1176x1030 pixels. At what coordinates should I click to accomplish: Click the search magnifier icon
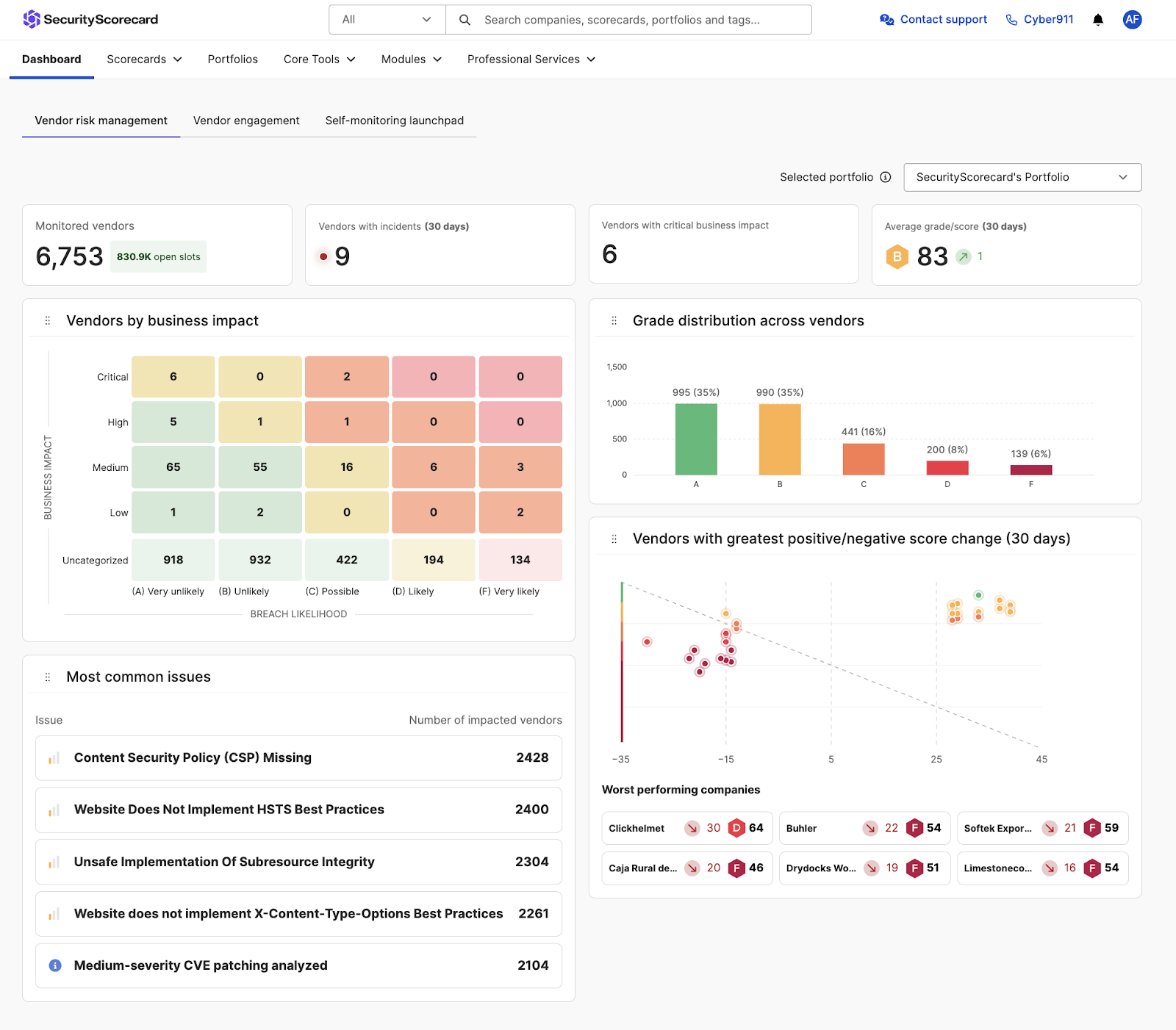point(465,20)
